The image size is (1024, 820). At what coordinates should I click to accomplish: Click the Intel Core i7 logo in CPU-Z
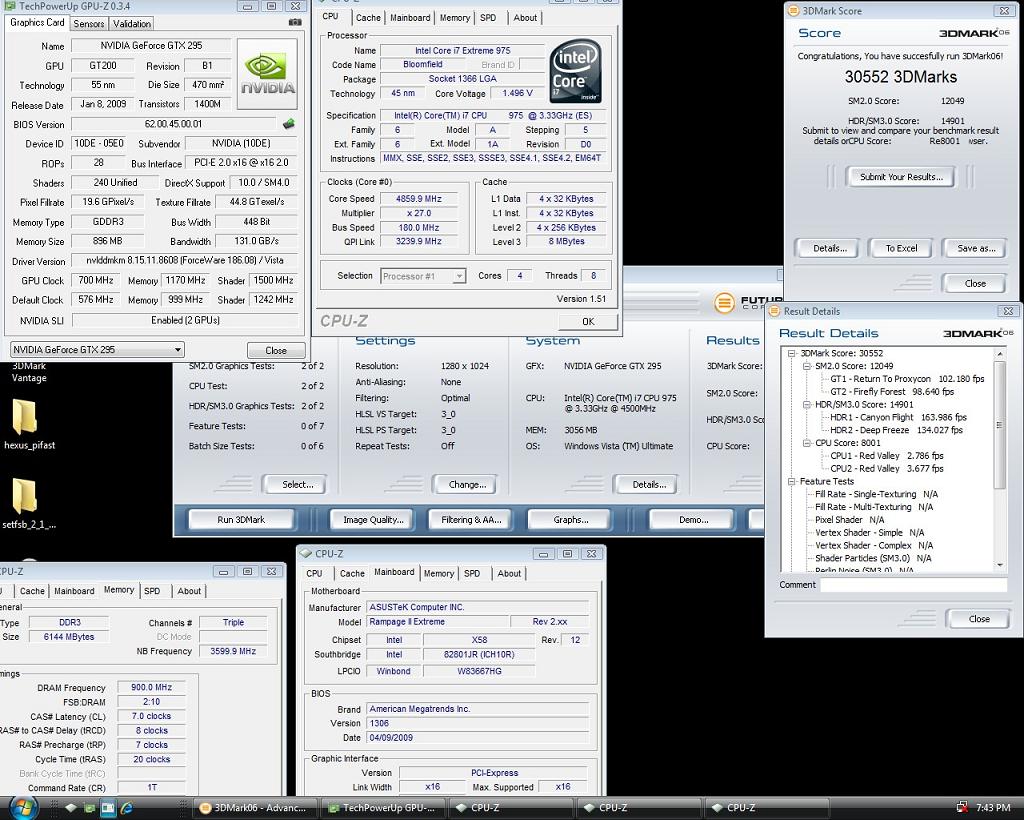click(575, 71)
